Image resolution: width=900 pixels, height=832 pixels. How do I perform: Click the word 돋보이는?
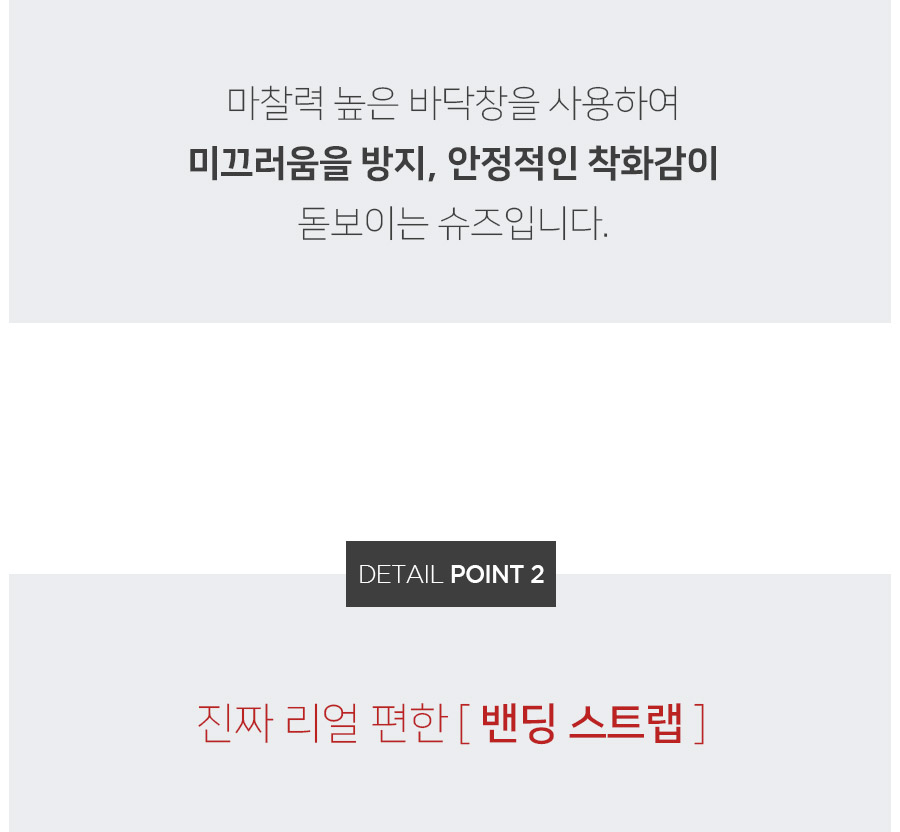[363, 223]
